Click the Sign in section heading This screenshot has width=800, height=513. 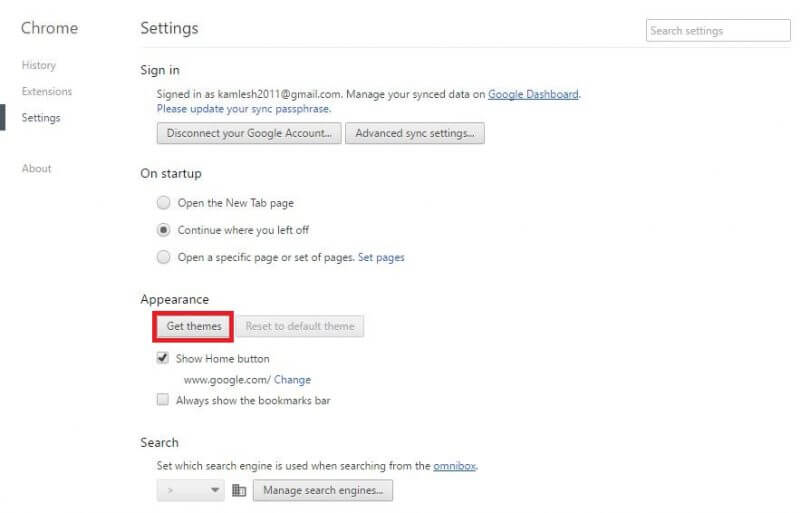(x=160, y=70)
